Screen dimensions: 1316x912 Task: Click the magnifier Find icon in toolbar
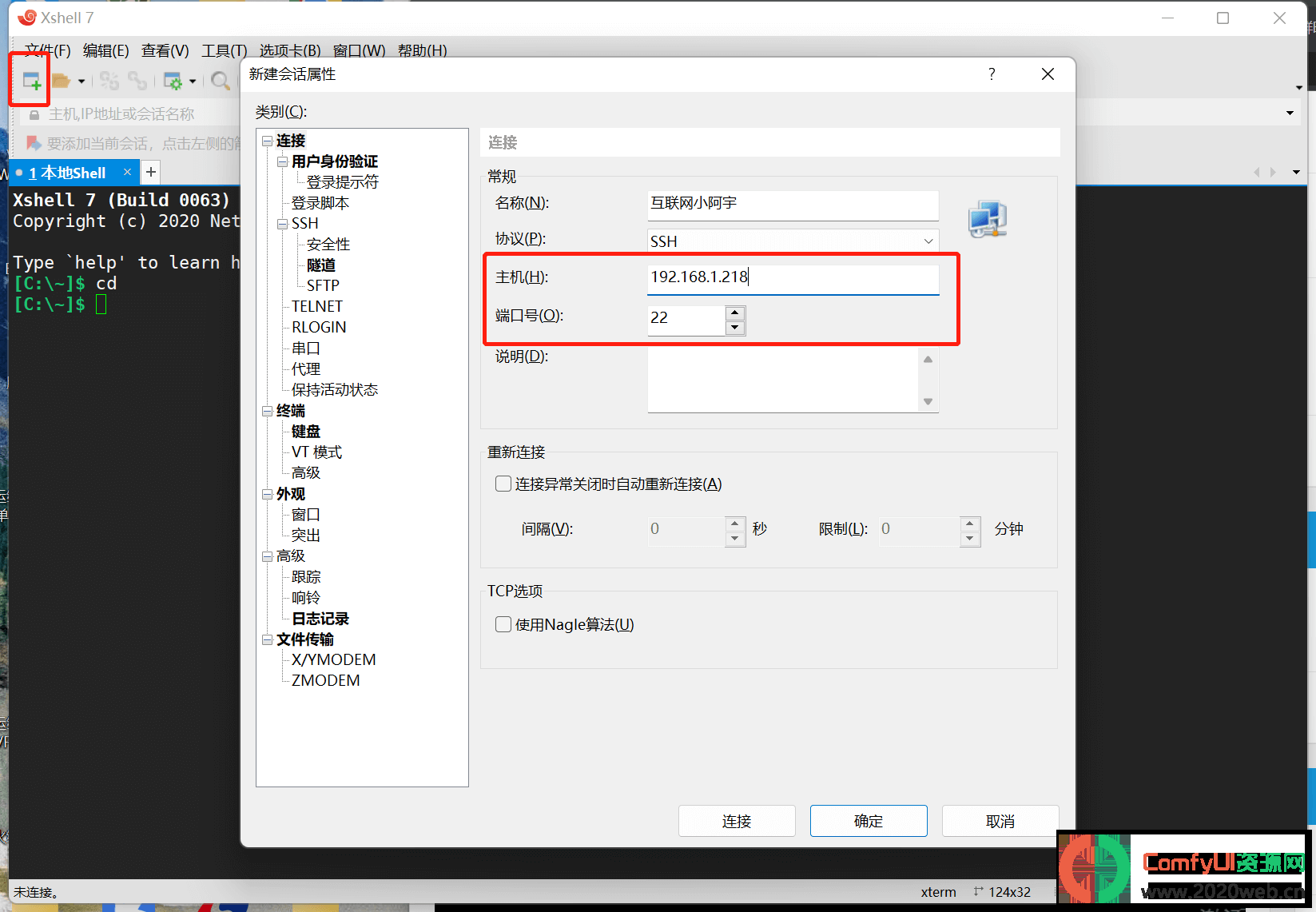coord(221,81)
